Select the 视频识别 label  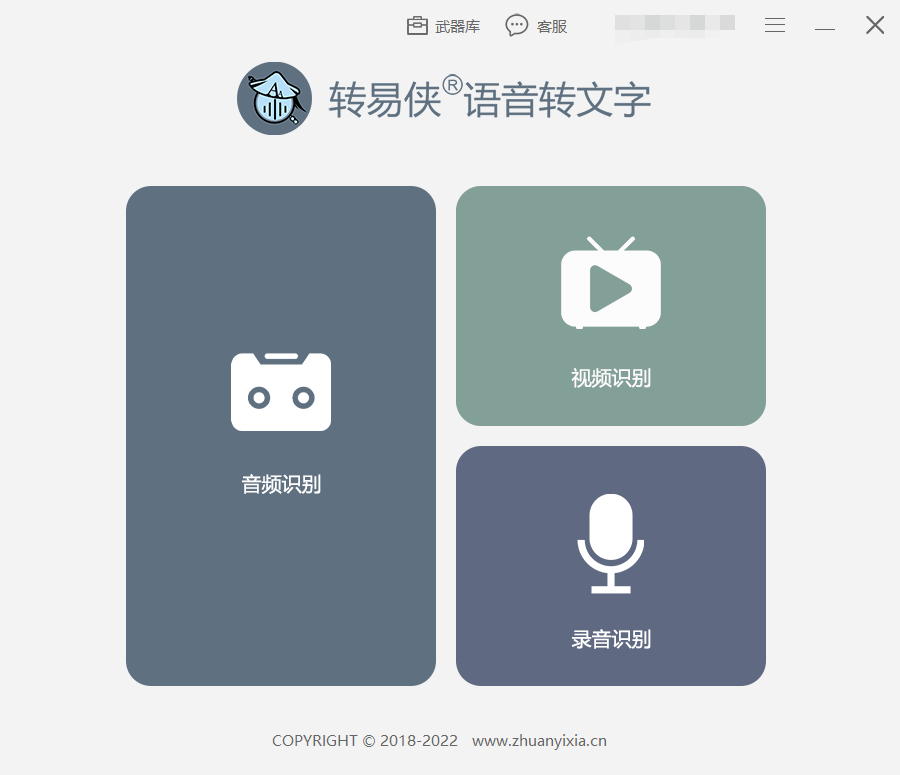coord(611,378)
